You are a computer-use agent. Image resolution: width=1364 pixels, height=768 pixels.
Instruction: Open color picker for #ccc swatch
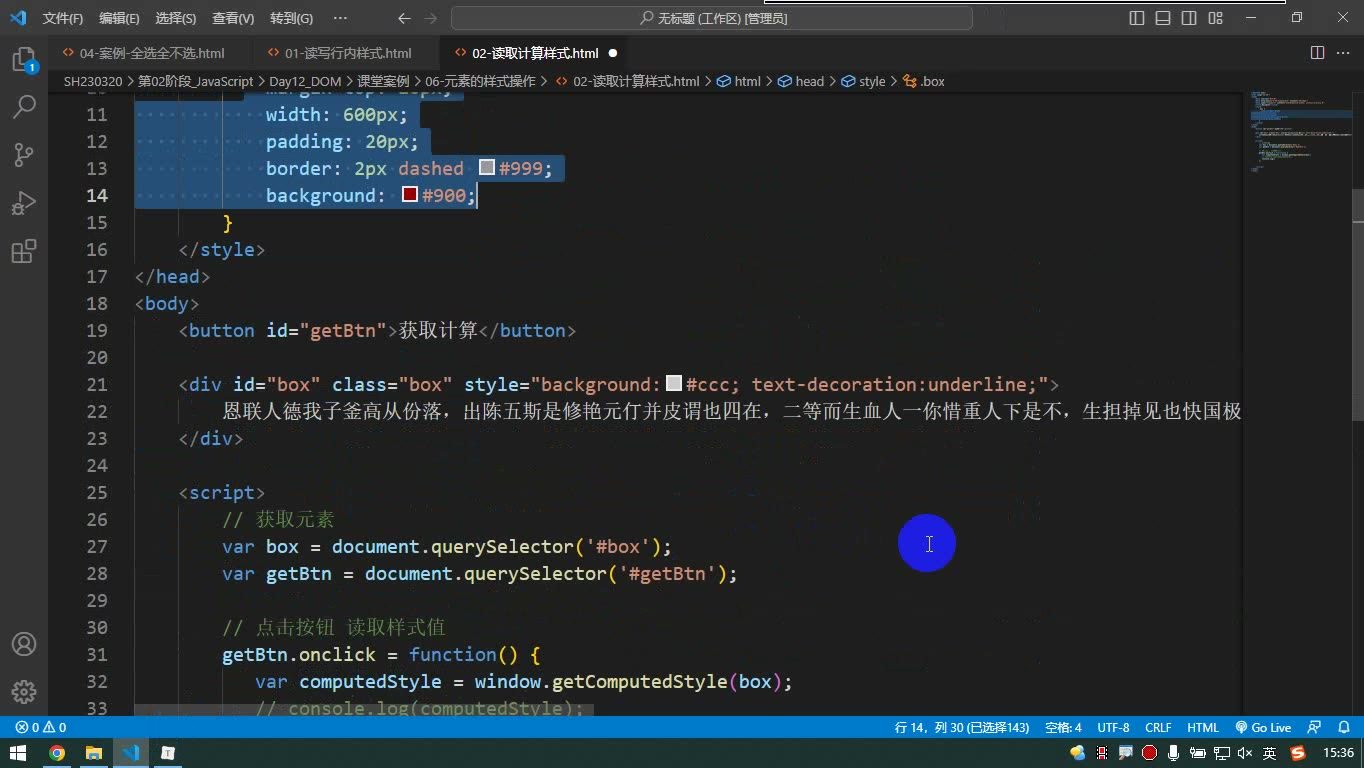(x=674, y=384)
